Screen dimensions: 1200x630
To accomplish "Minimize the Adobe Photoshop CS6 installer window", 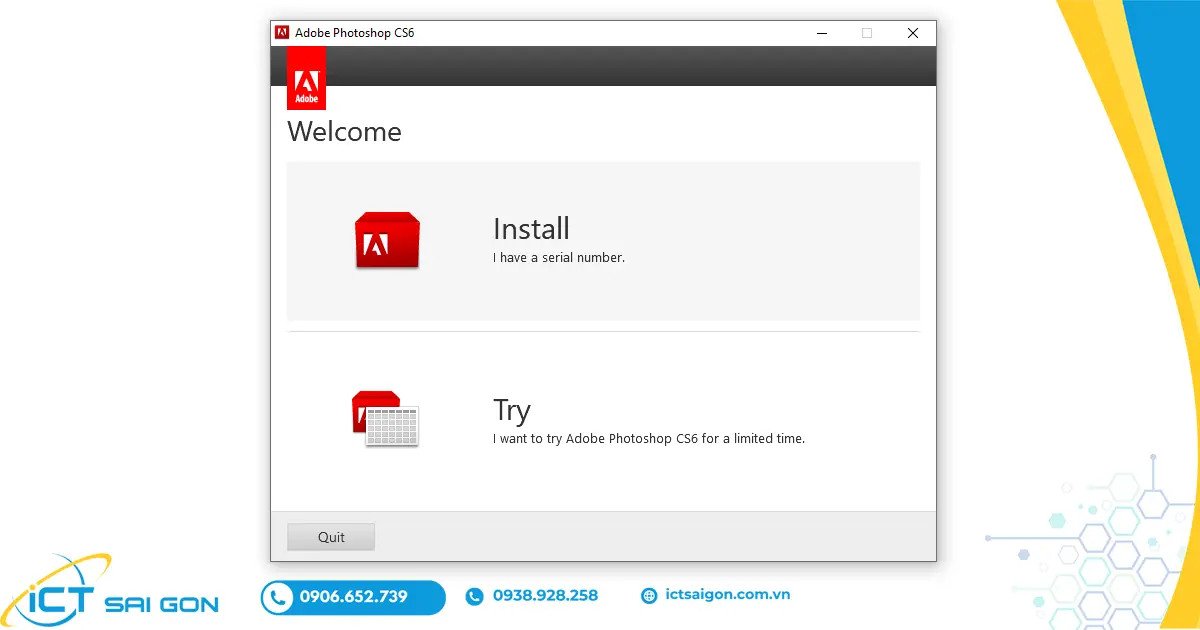I will click(x=821, y=33).
